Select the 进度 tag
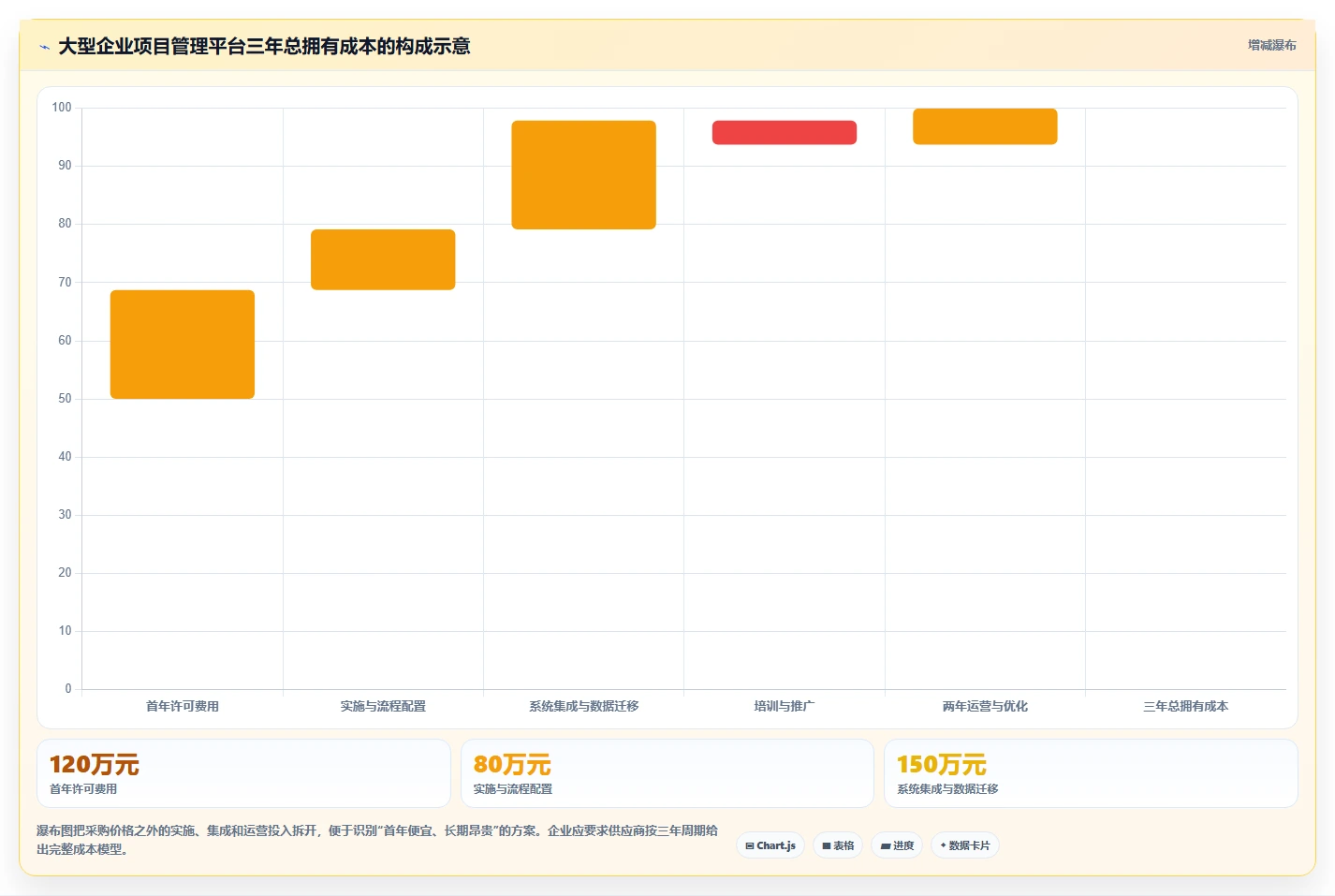Viewport: 1335px width, 896px height. [x=897, y=845]
